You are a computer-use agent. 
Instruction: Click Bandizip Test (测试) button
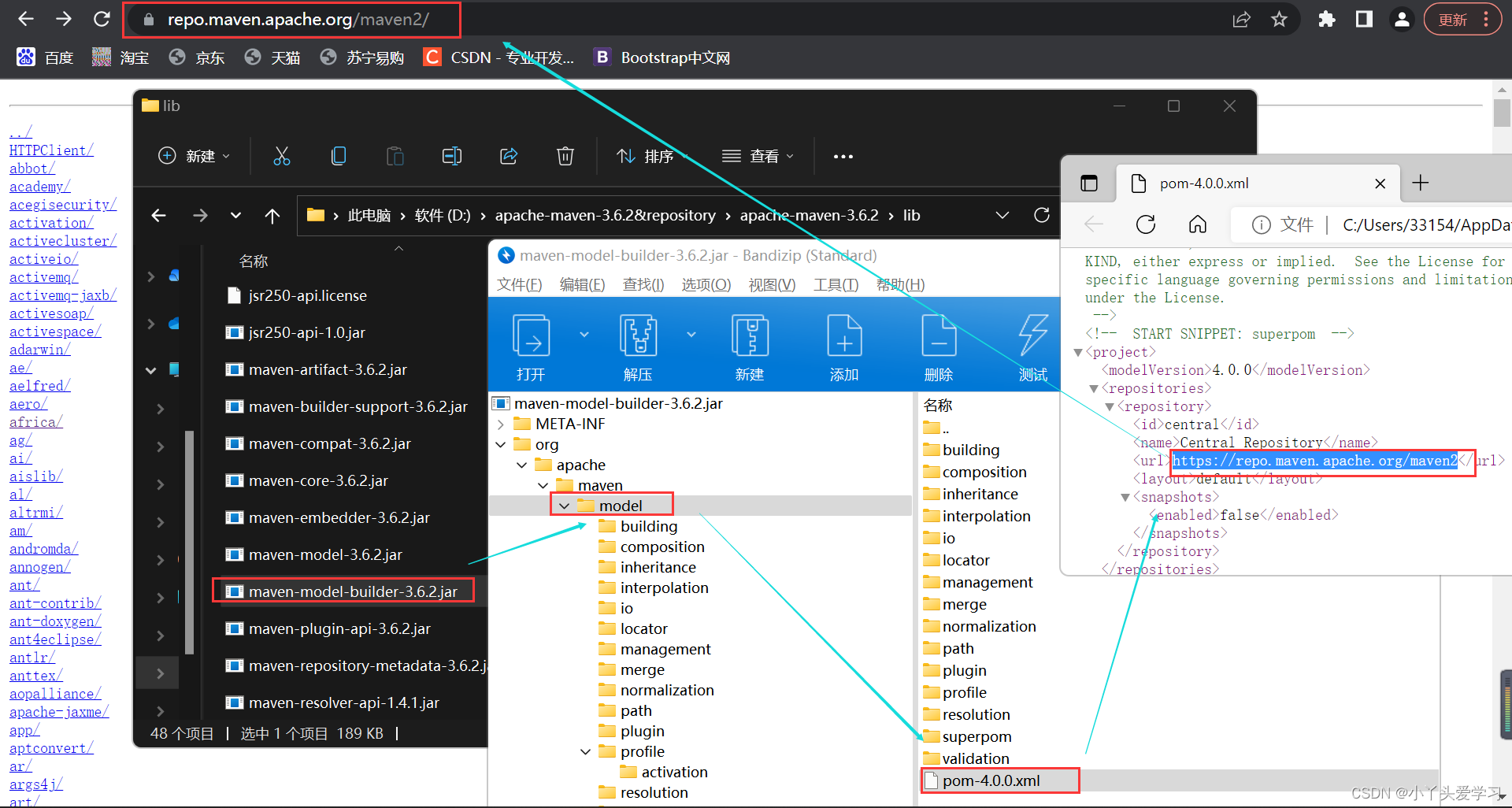pyautogui.click(x=1033, y=347)
